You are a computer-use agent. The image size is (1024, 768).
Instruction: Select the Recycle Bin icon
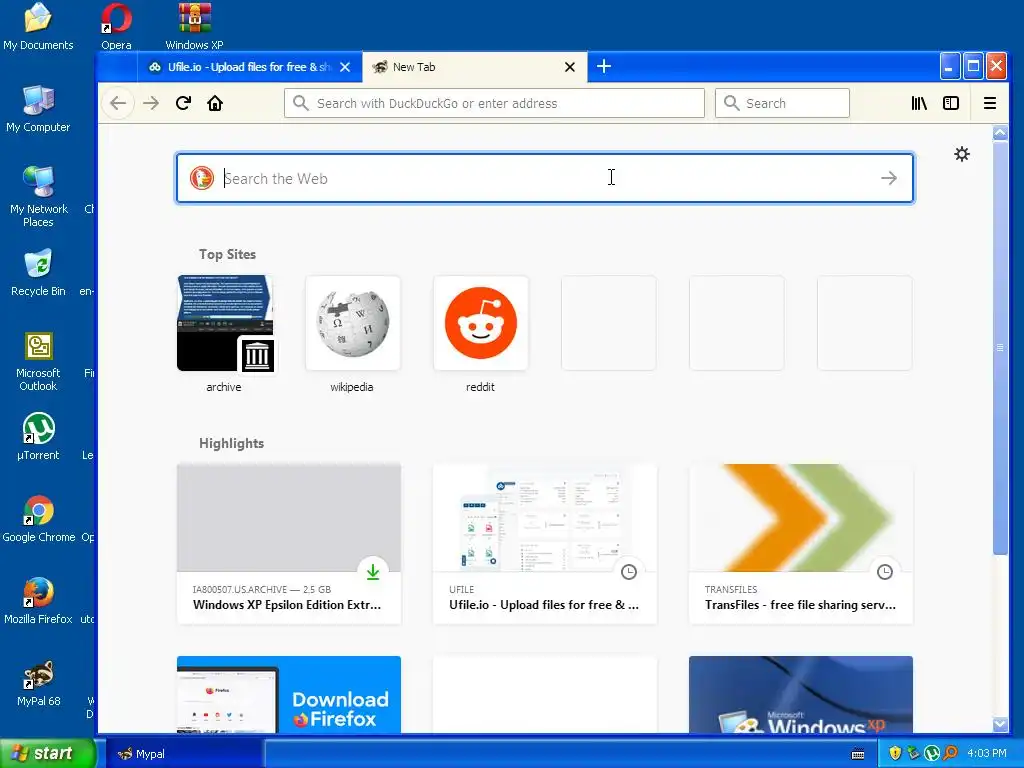click(38, 273)
